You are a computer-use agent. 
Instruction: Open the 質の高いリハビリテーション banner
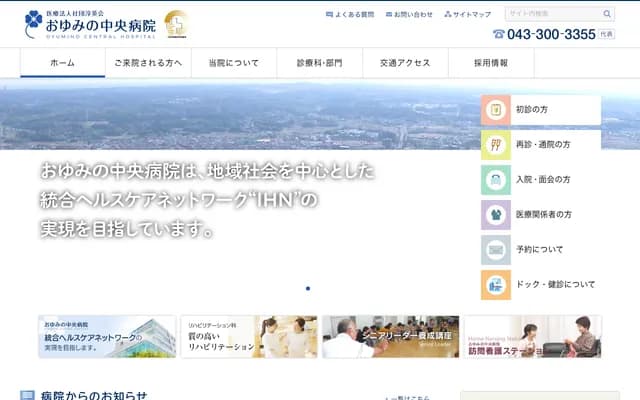pyautogui.click(x=249, y=337)
